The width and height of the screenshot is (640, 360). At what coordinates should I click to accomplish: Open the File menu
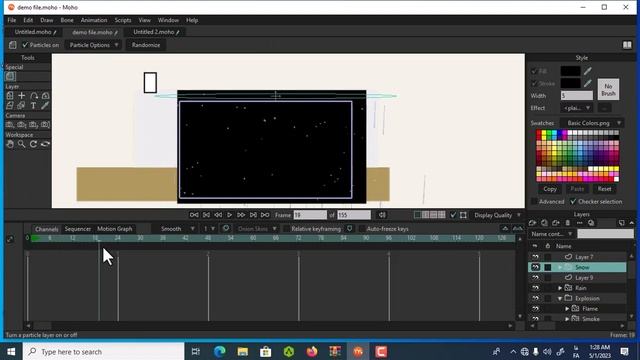click(12, 20)
